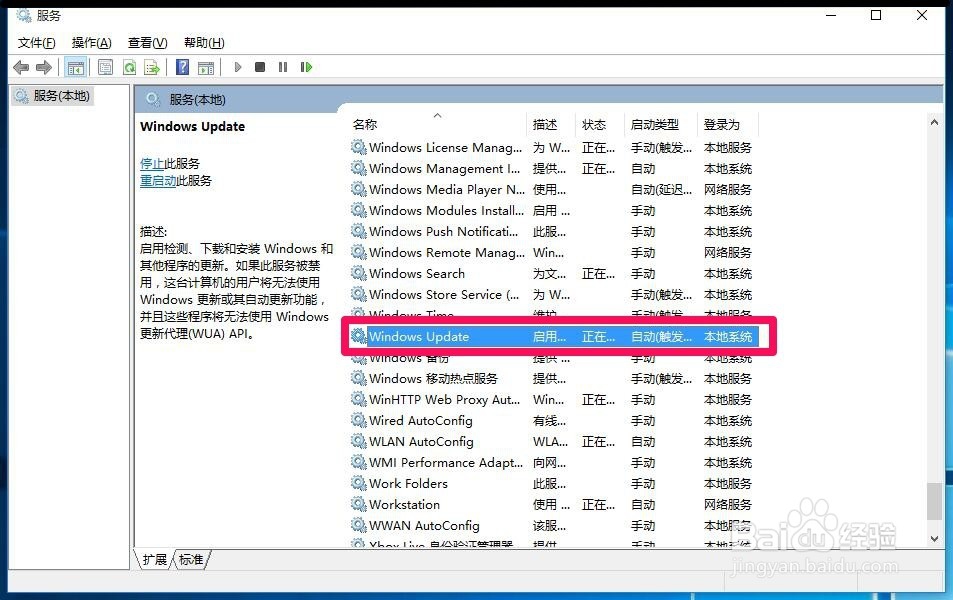This screenshot has width=953, height=600.
Task: Open the blue Help toolbar icon
Action: [x=182, y=67]
